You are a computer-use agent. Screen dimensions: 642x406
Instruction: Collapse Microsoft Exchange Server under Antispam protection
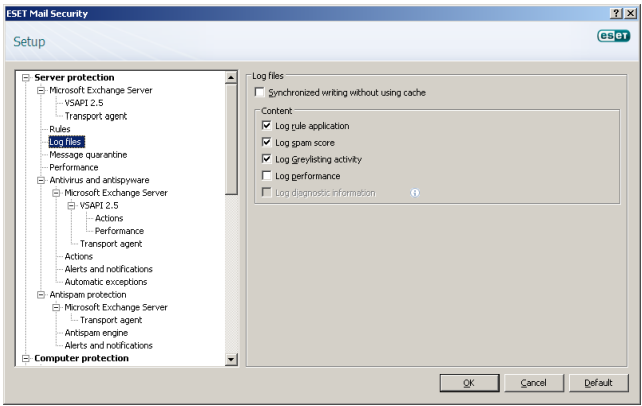56,307
